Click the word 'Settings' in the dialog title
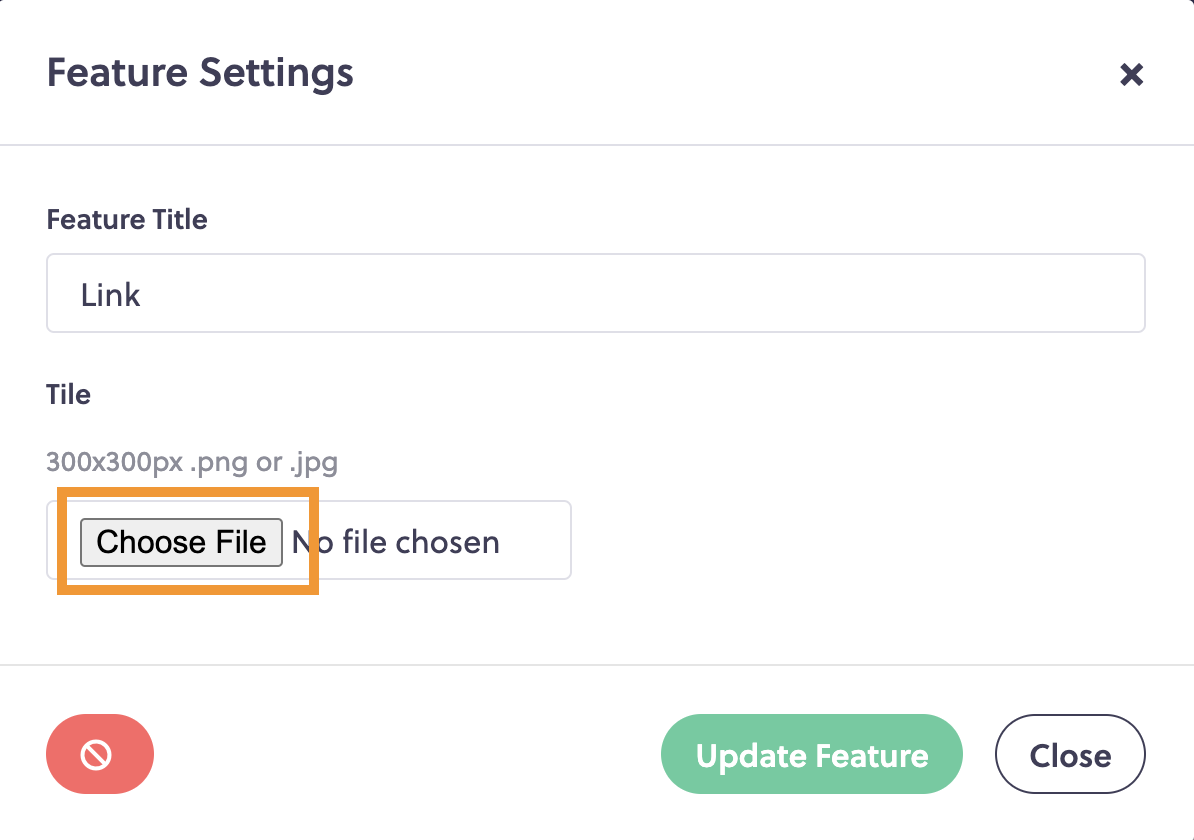Viewport: 1194px width, 840px height. point(276,75)
